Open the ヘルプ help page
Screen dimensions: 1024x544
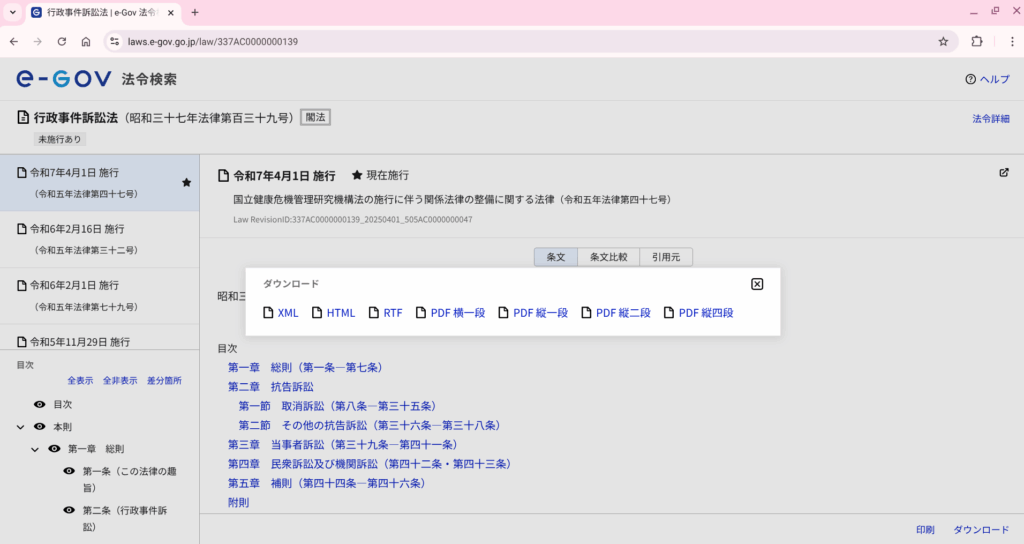(987, 80)
